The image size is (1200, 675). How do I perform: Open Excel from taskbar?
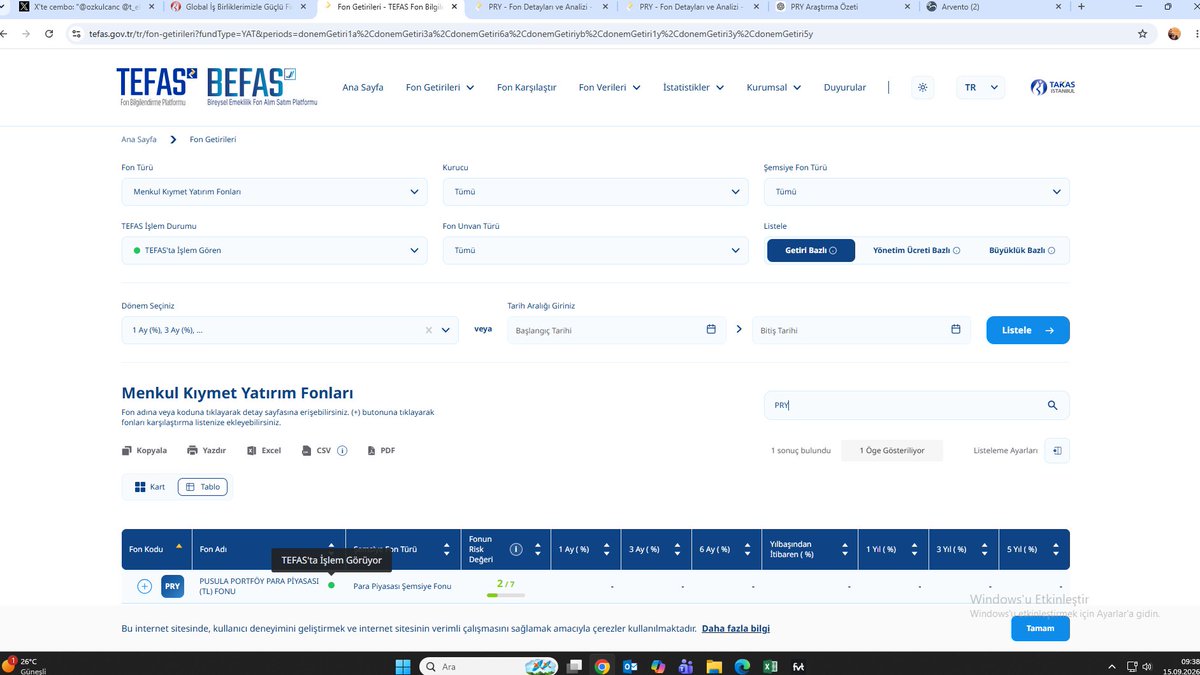(x=770, y=666)
